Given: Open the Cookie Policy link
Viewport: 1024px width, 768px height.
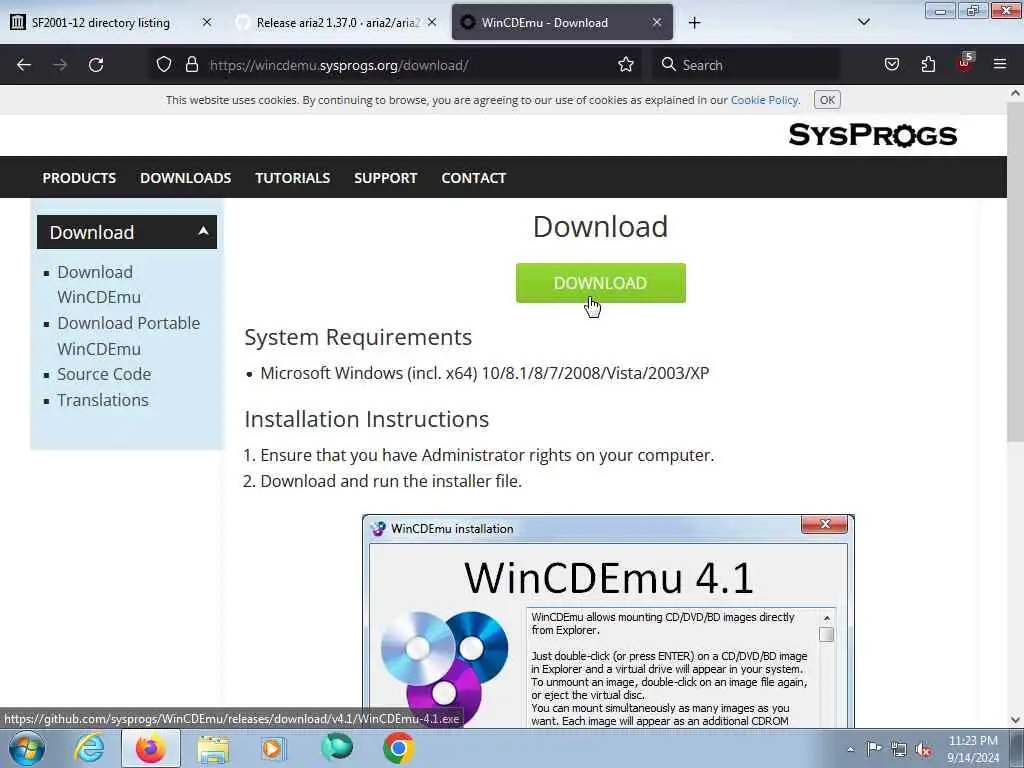Looking at the screenshot, I should (764, 100).
